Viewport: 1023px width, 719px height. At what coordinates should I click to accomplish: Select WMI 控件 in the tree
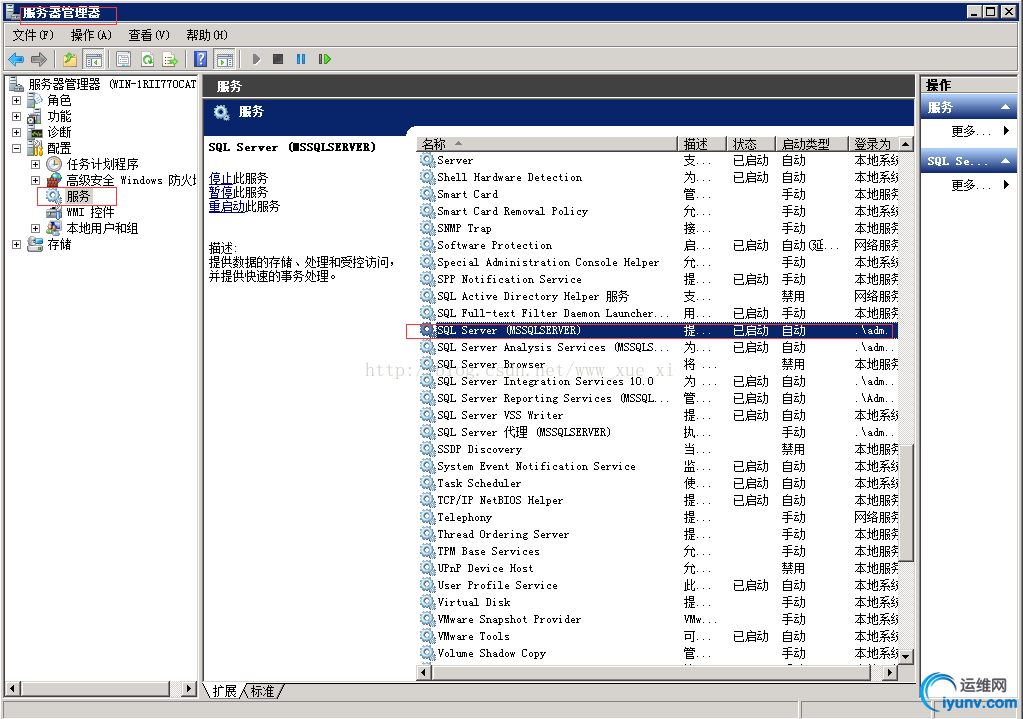pos(90,212)
